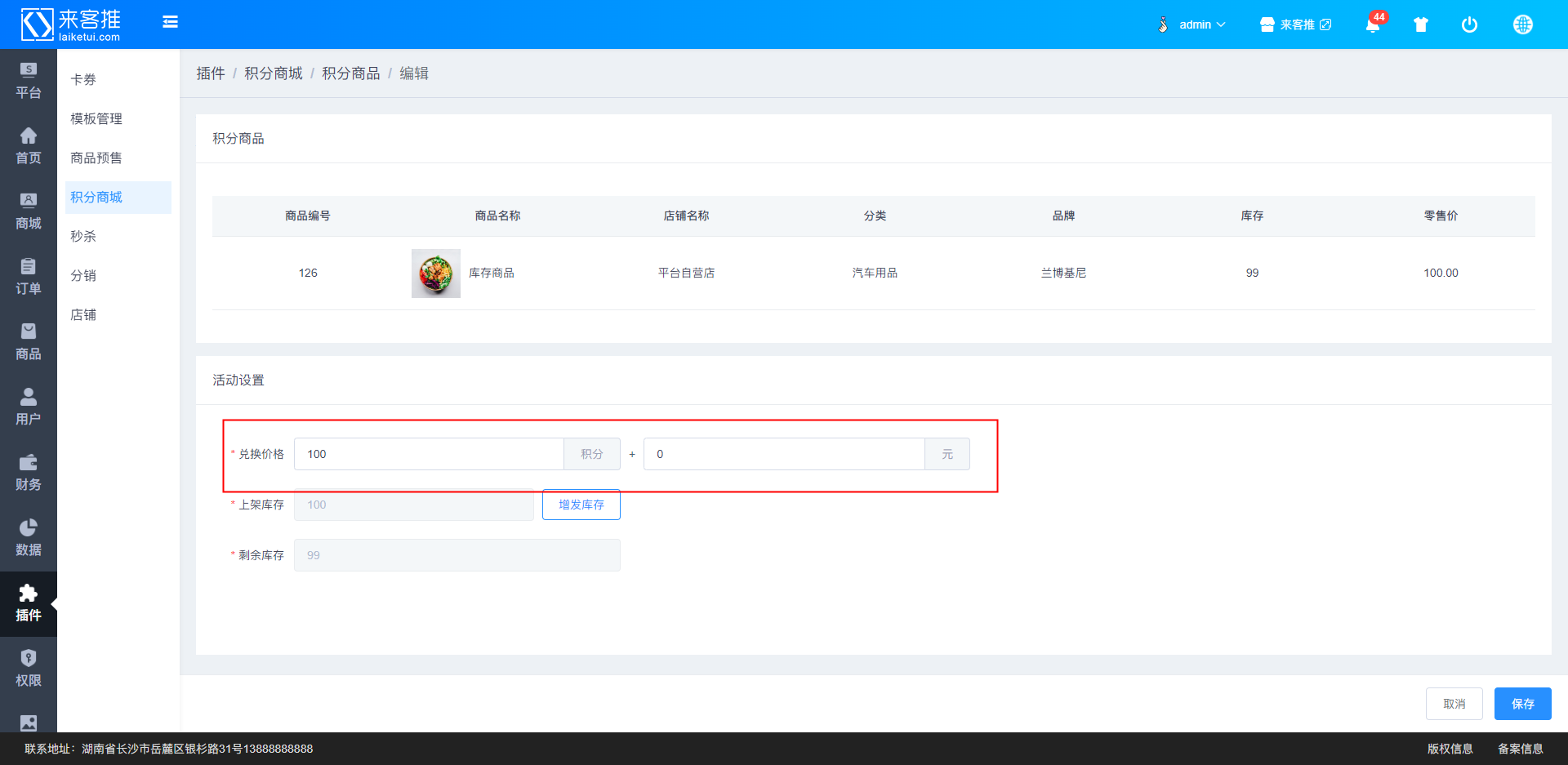Select 模板管理 submenu item
Viewport: 1568px width, 765px height.
118,118
